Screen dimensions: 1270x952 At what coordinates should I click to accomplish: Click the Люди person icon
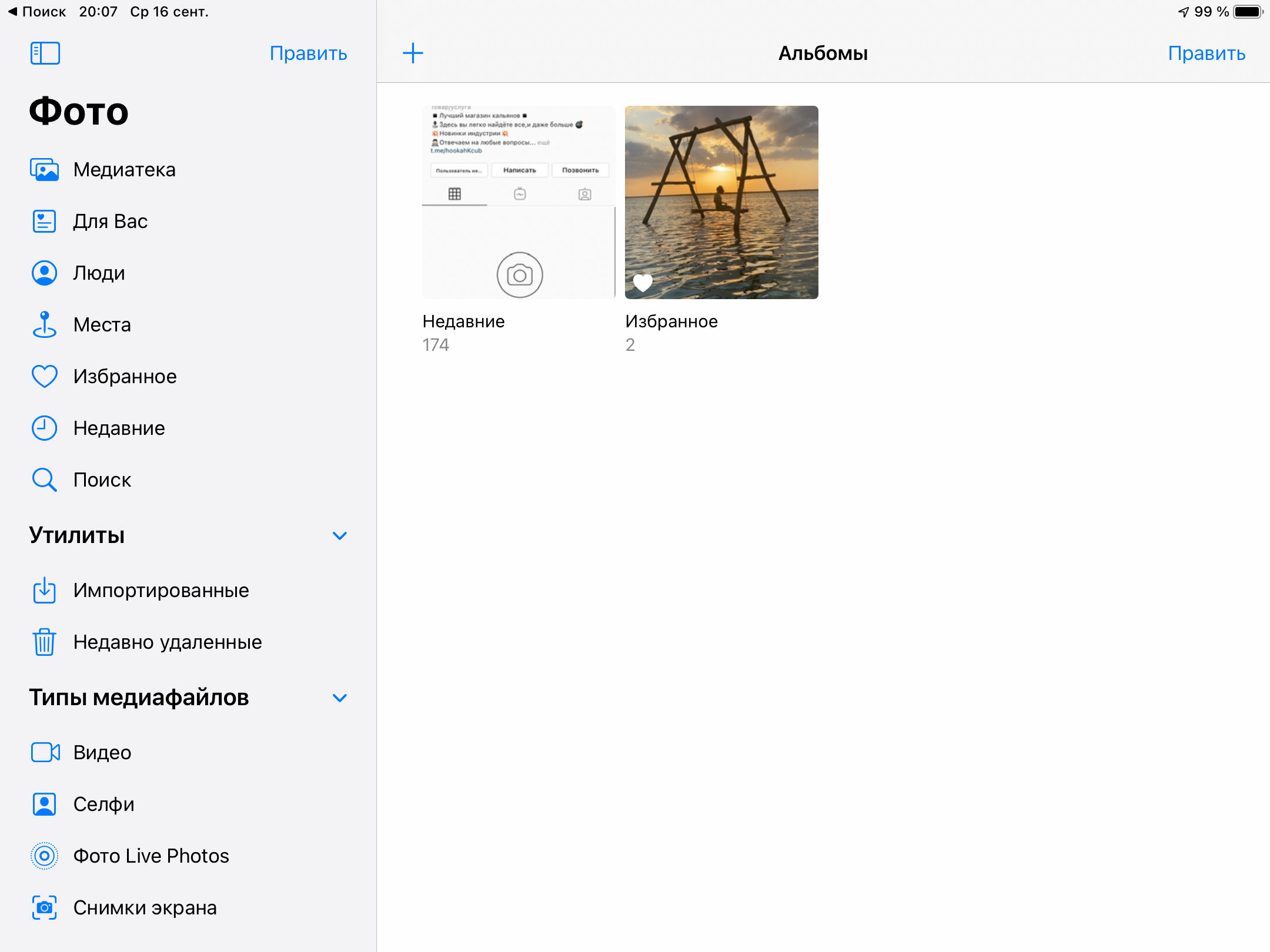point(44,273)
